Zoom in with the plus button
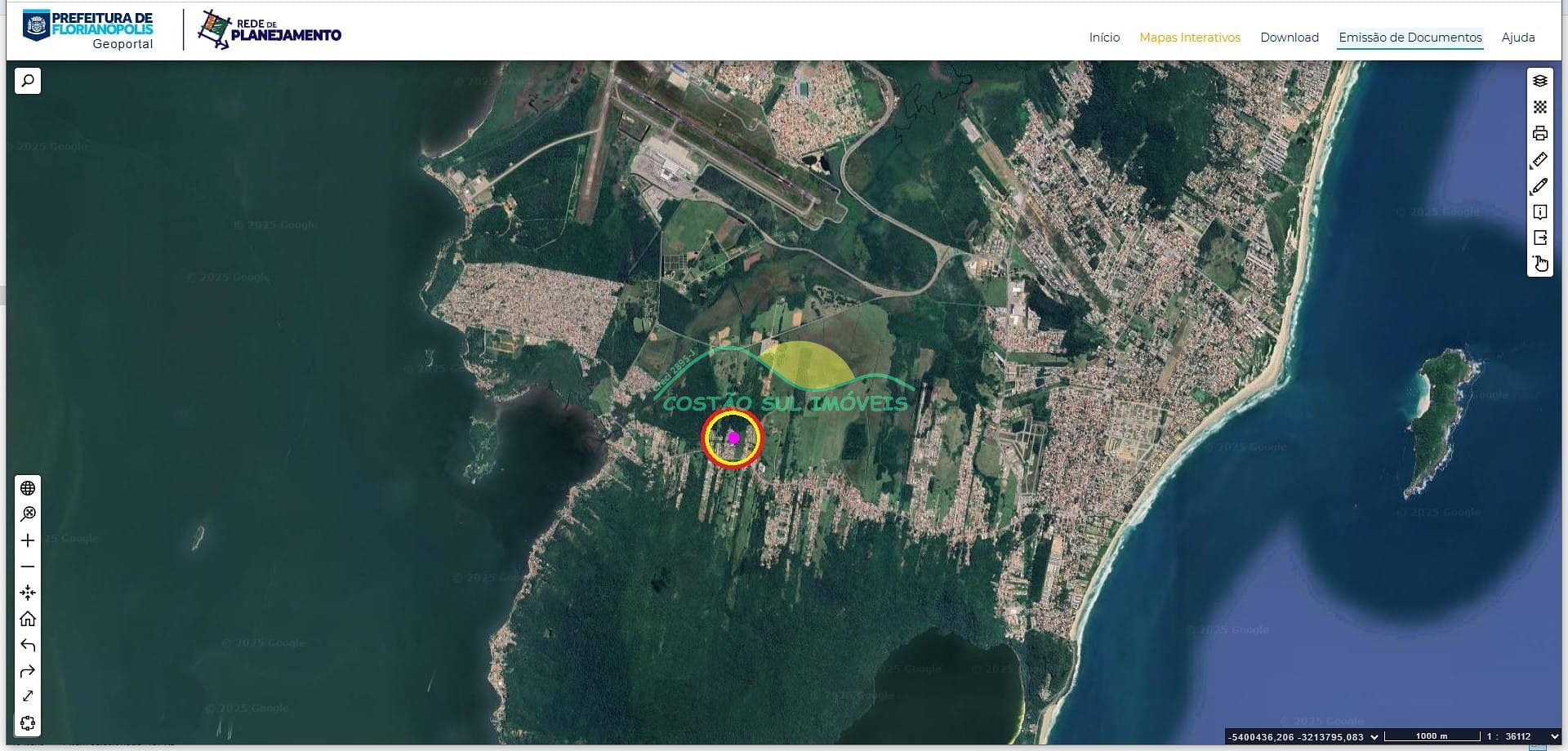1568x751 pixels. [28, 540]
